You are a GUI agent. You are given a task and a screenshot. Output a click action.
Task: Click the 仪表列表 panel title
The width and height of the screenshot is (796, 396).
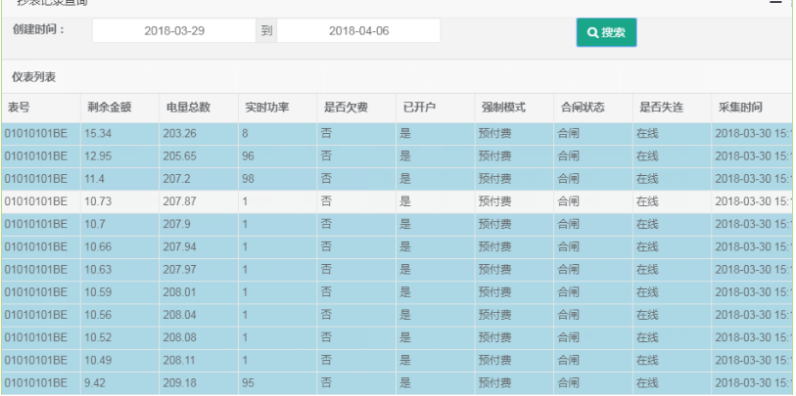tap(34, 77)
